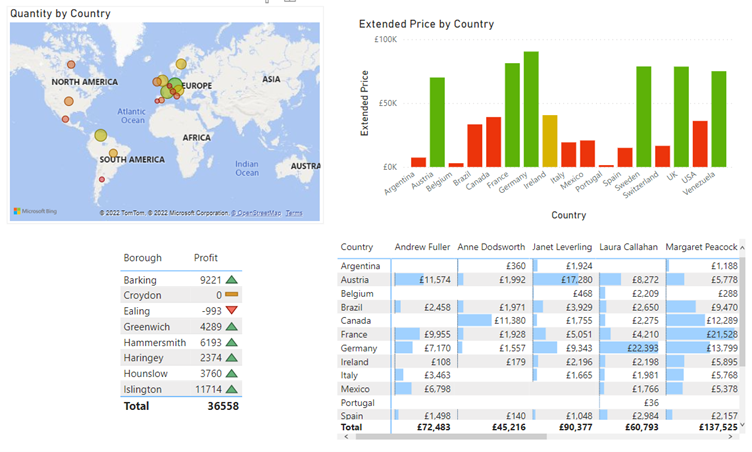Click the green up-triangle icon for Hounslow

pos(232,374)
